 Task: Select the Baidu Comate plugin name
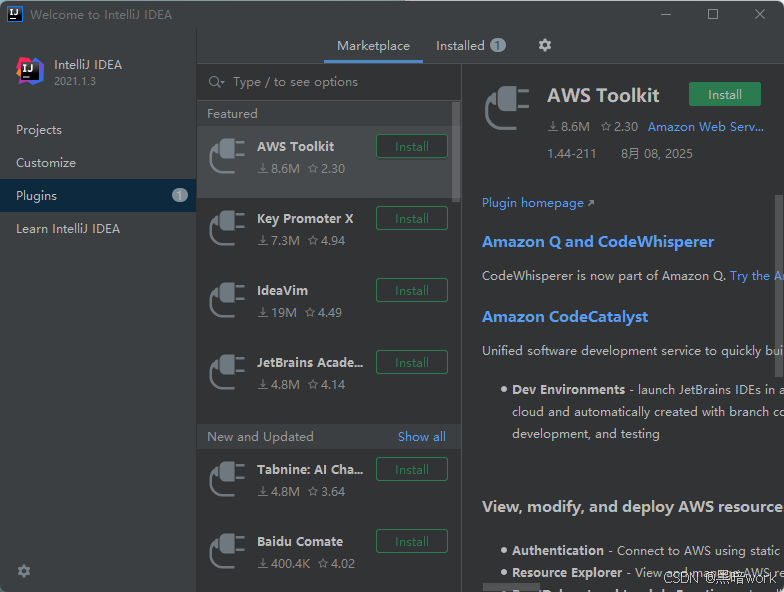[x=300, y=542]
